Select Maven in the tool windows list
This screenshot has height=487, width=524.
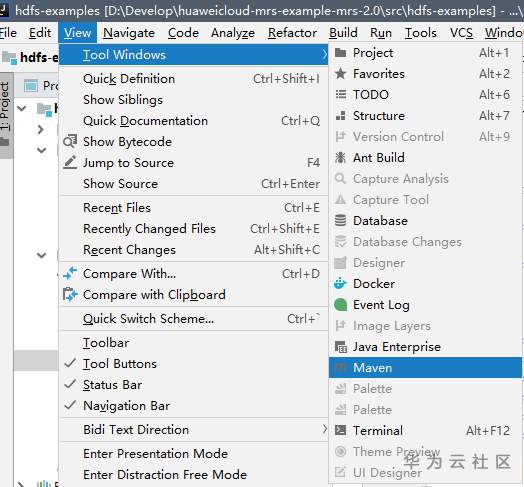click(x=425, y=368)
